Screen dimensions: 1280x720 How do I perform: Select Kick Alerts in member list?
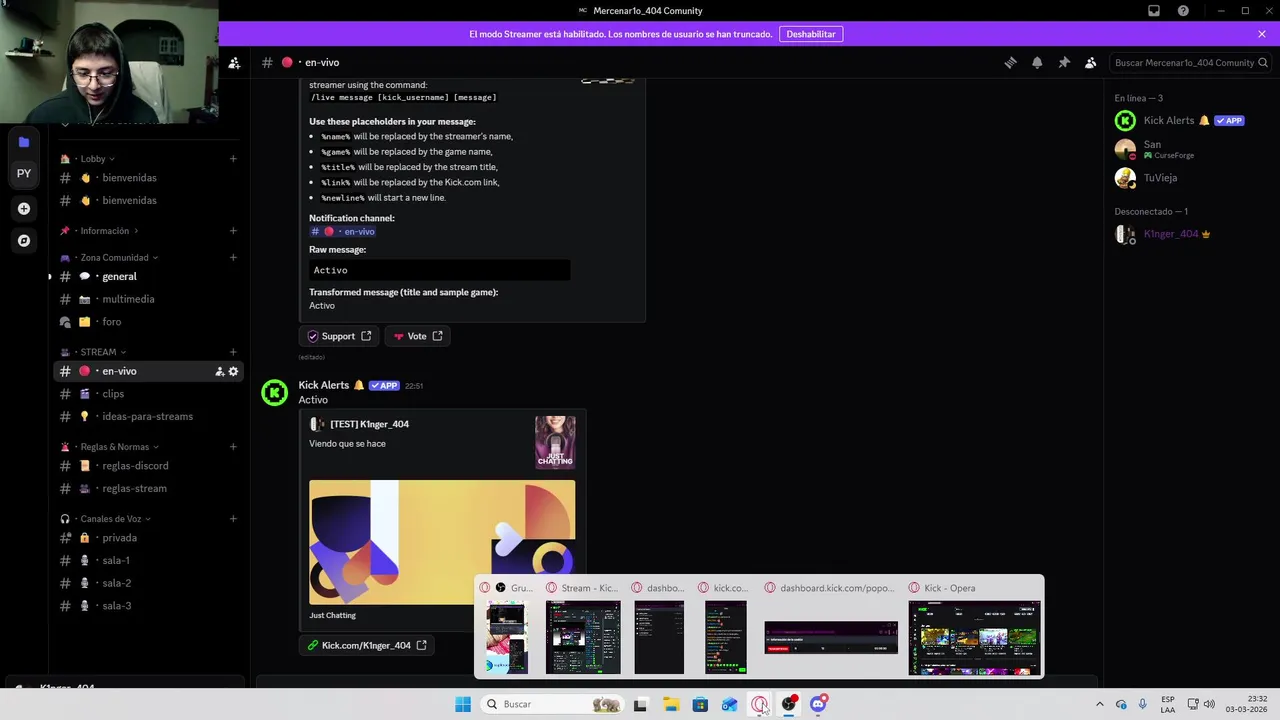(x=1185, y=120)
